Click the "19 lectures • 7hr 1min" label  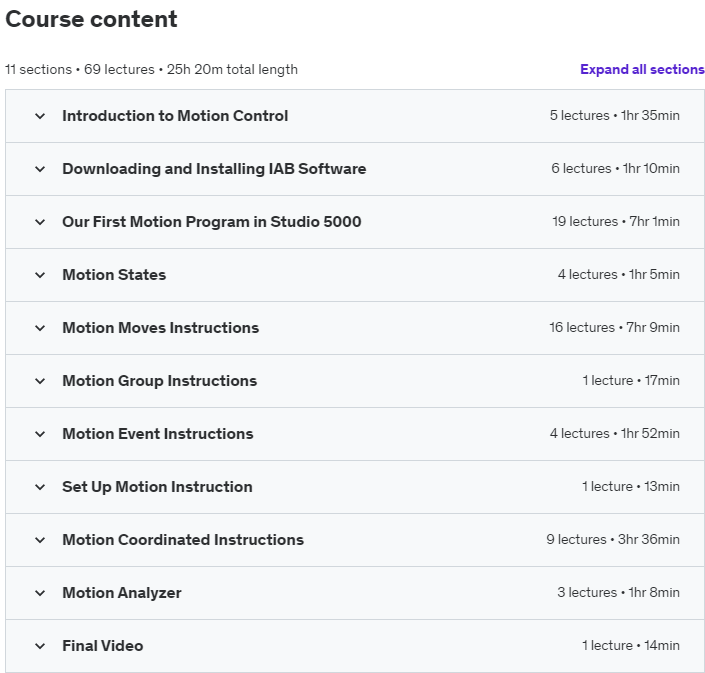615,222
